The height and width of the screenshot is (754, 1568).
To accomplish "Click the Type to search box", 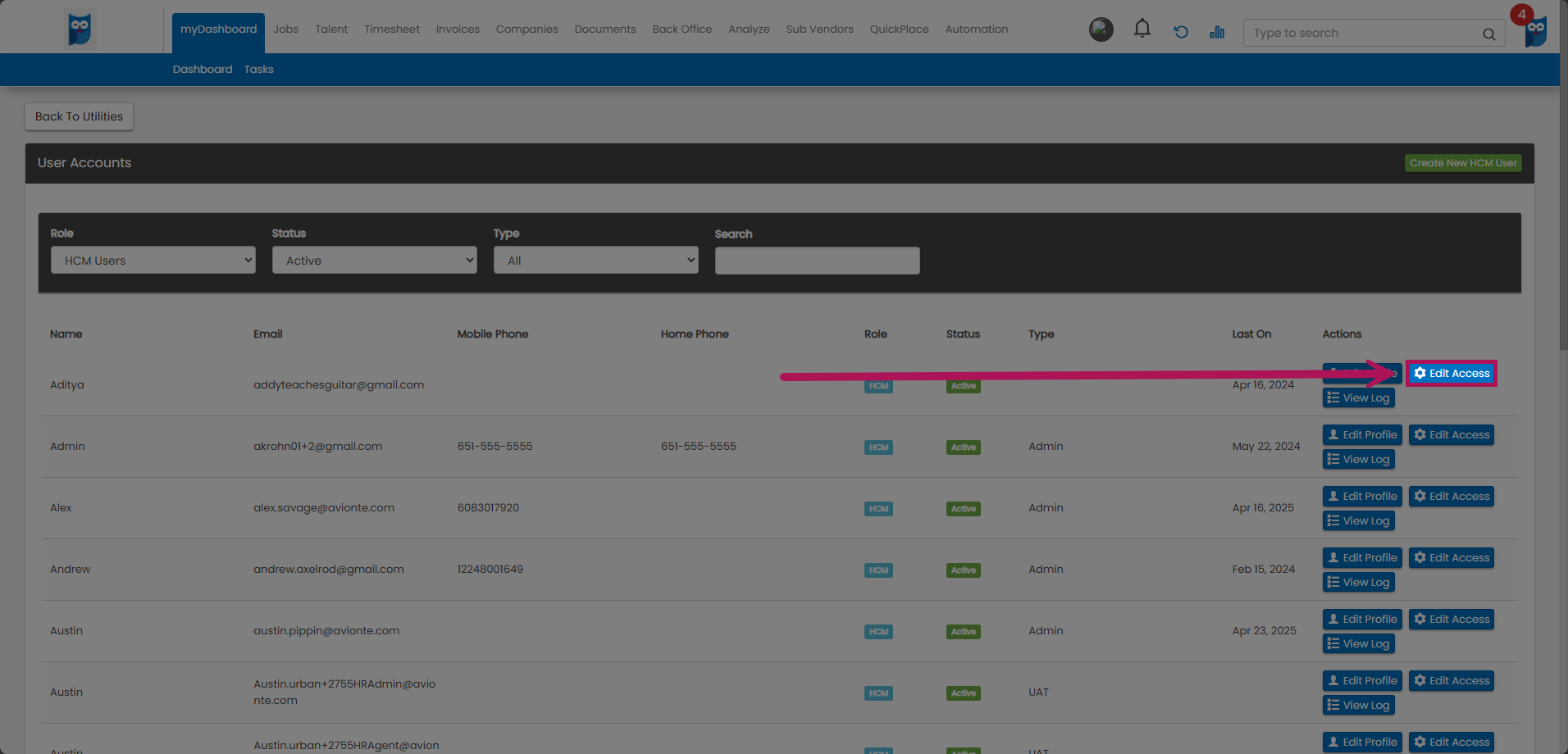I will pos(1361,34).
